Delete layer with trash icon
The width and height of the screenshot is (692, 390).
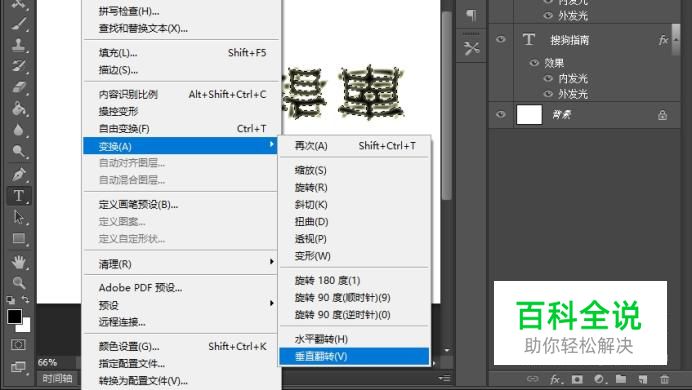pos(664,379)
